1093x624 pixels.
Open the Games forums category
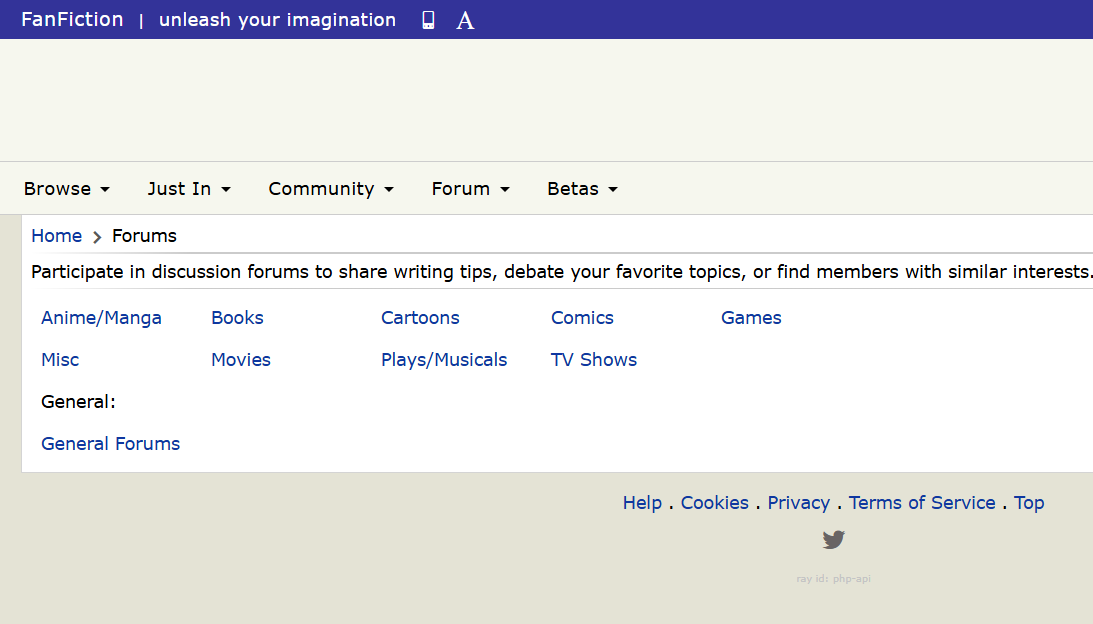751,318
